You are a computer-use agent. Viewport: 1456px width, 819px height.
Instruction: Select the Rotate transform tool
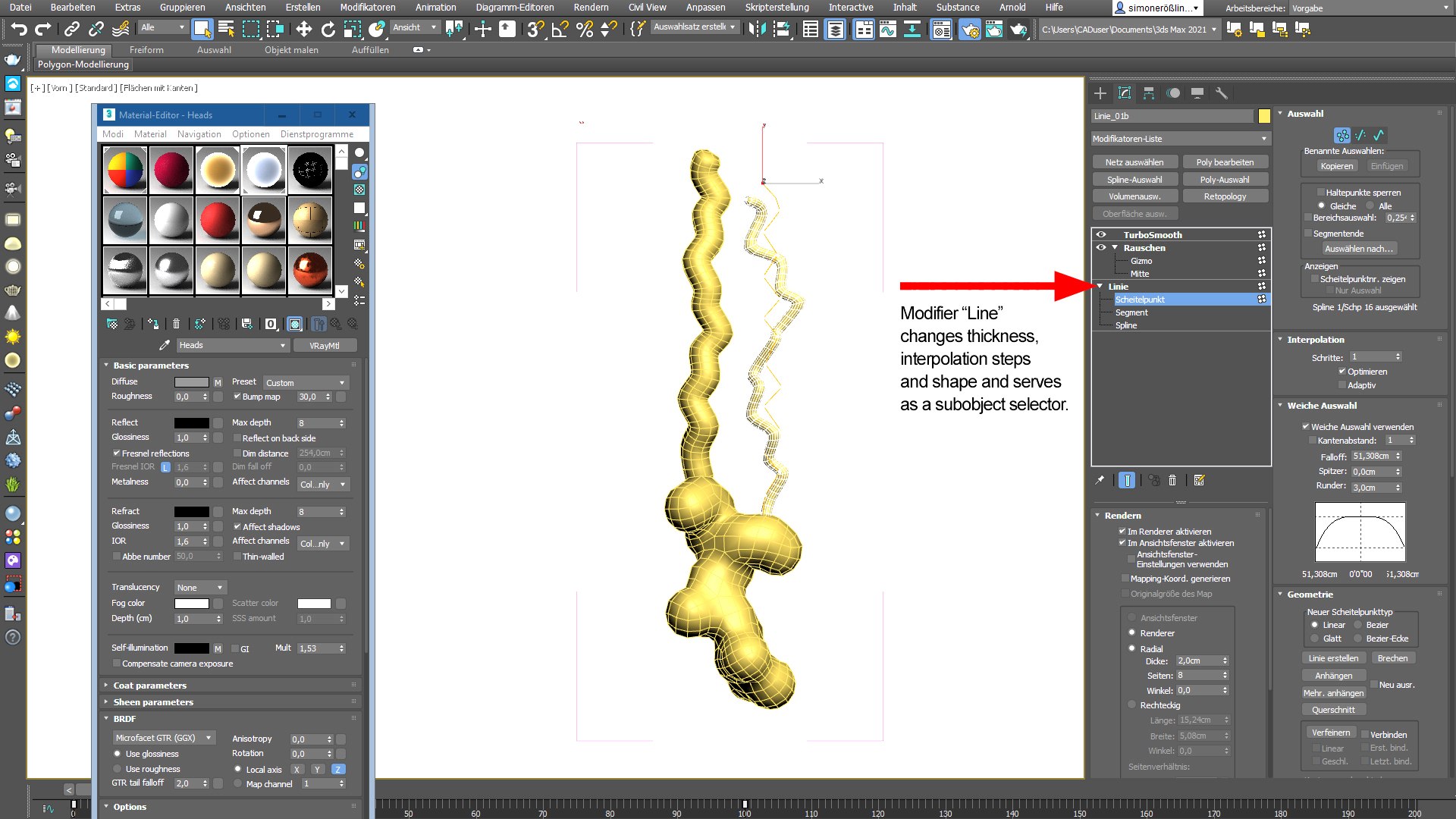pos(328,30)
